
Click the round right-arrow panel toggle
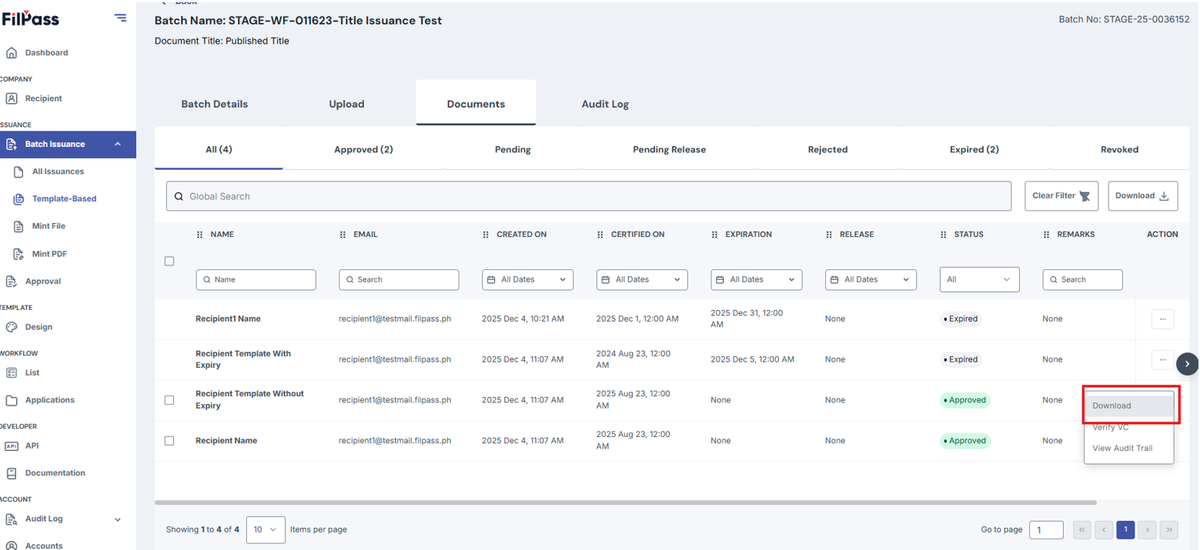[x=1187, y=364]
